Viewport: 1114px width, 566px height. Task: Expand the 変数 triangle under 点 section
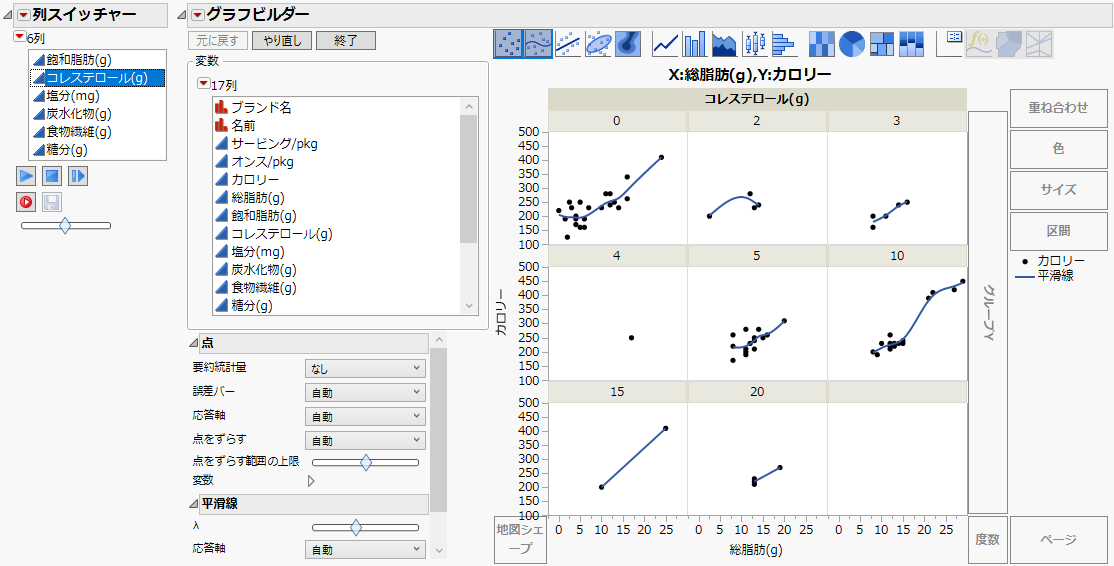[310, 481]
